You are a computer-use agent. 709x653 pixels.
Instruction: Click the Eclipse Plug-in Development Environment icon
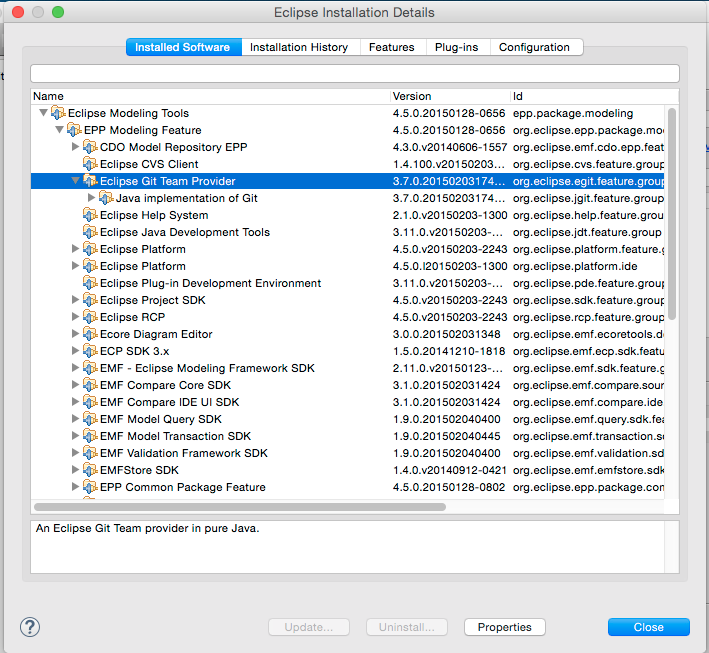(x=90, y=283)
